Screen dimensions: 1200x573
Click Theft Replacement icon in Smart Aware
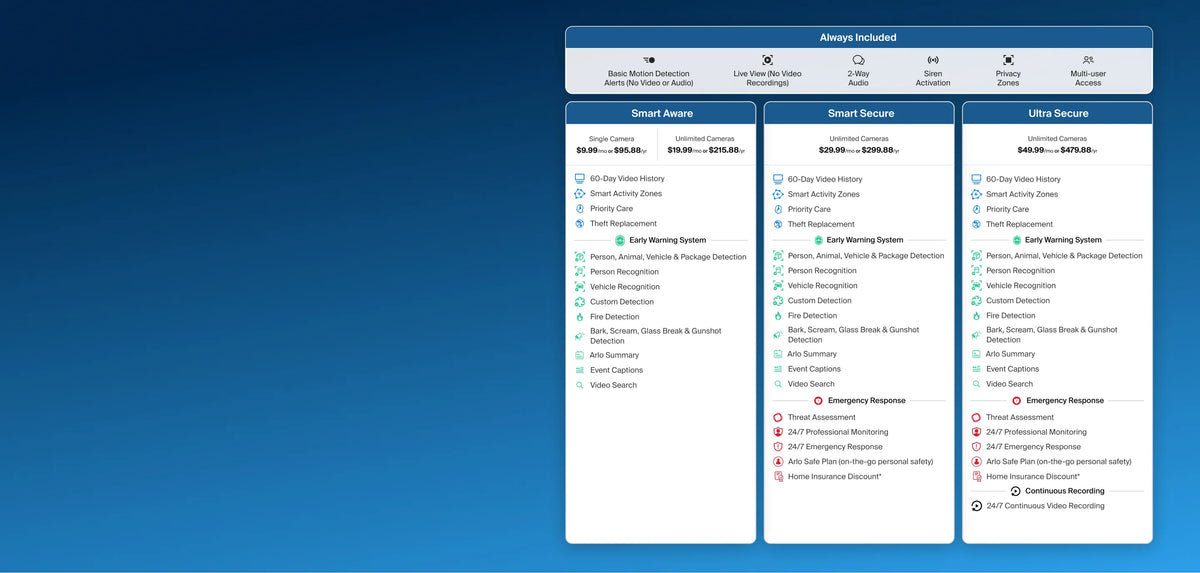coord(580,223)
